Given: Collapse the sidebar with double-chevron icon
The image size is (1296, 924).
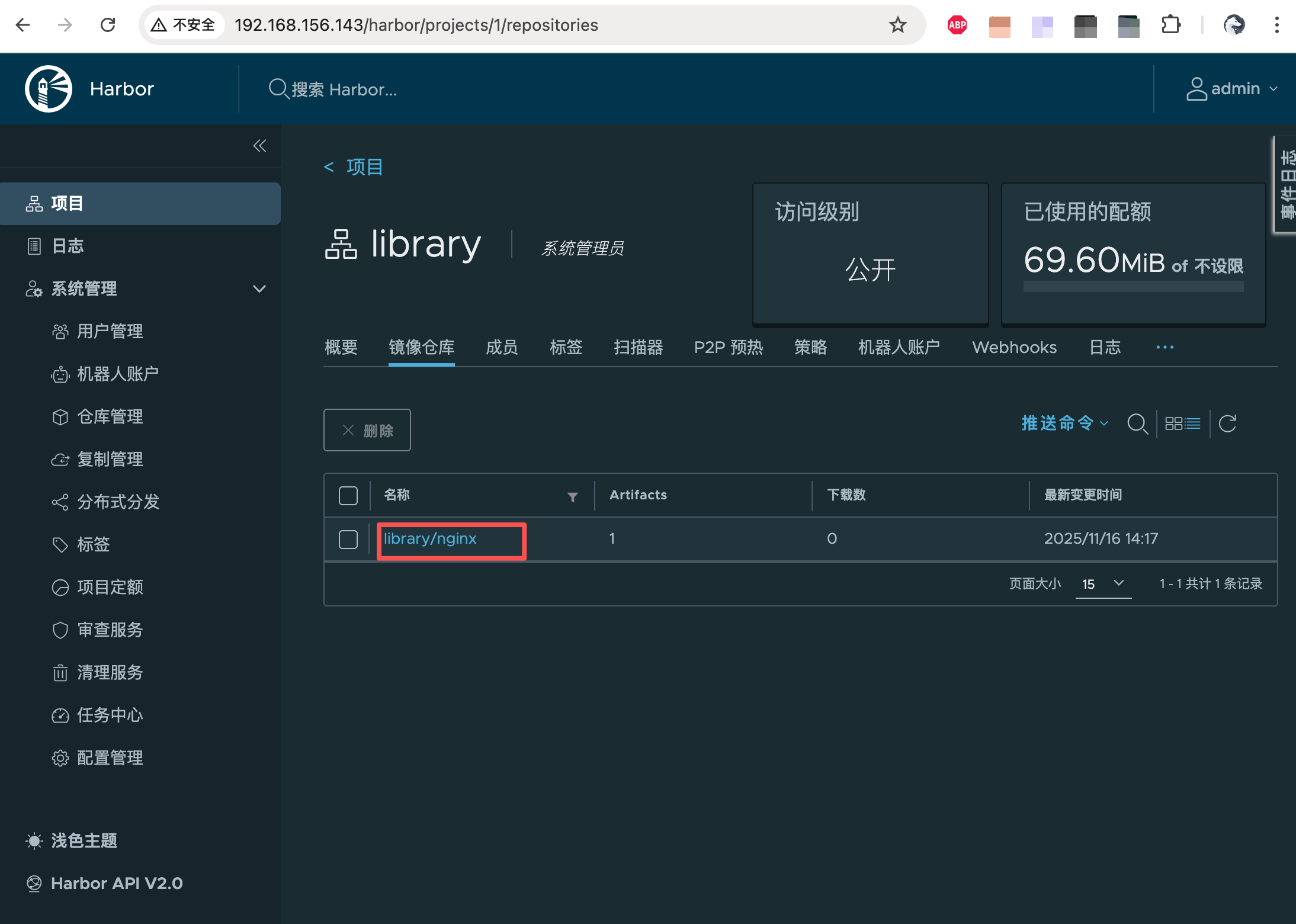Looking at the screenshot, I should [x=259, y=146].
